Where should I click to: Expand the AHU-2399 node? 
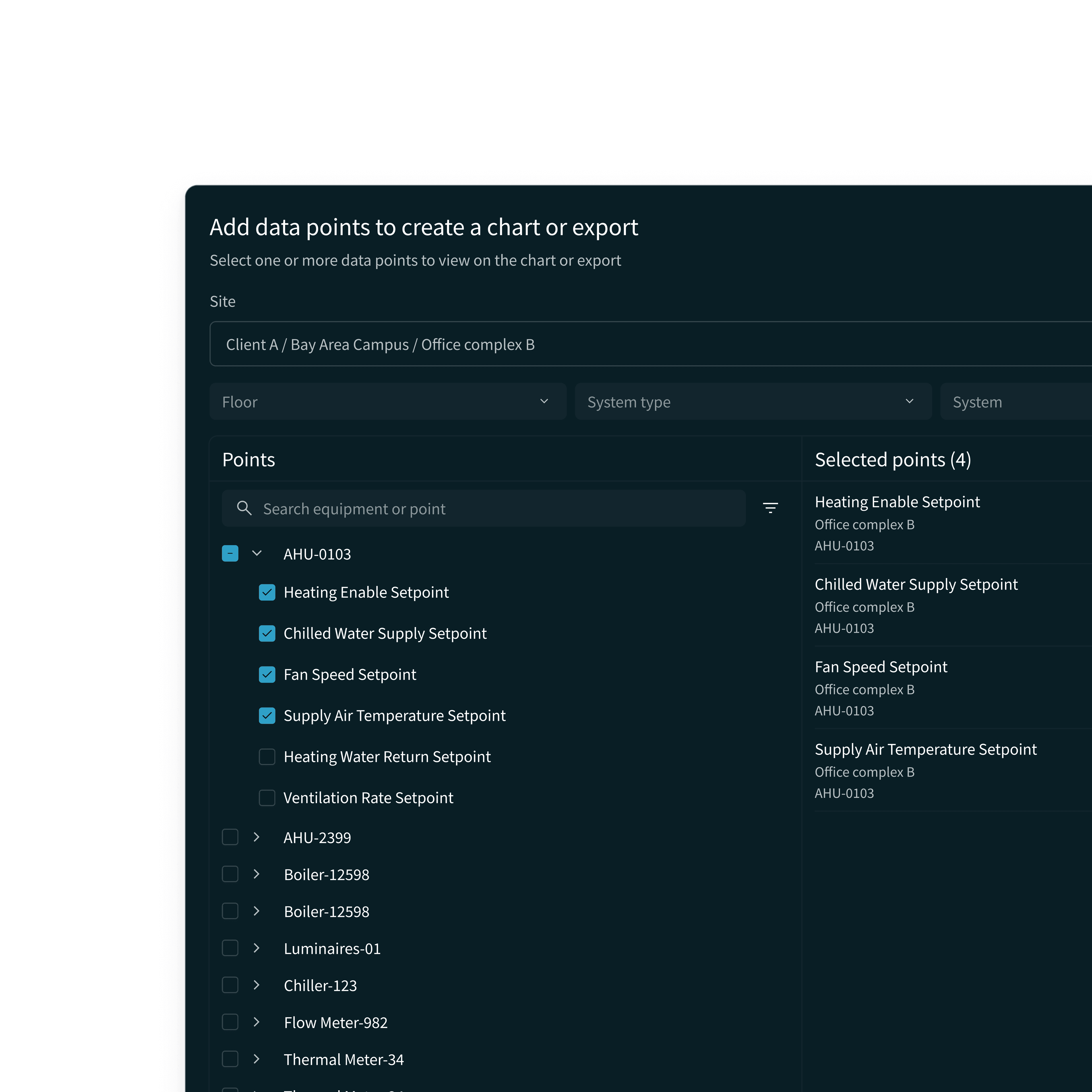click(x=257, y=837)
